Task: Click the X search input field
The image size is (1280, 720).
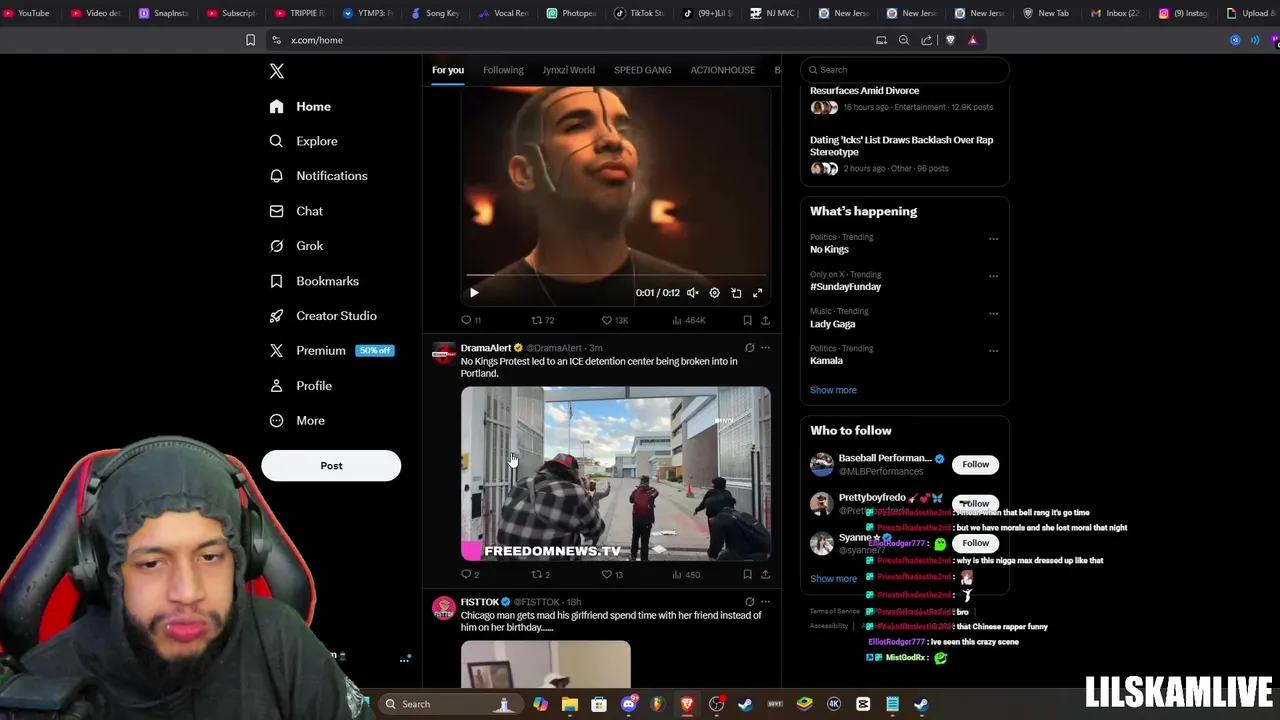Action: (x=904, y=70)
